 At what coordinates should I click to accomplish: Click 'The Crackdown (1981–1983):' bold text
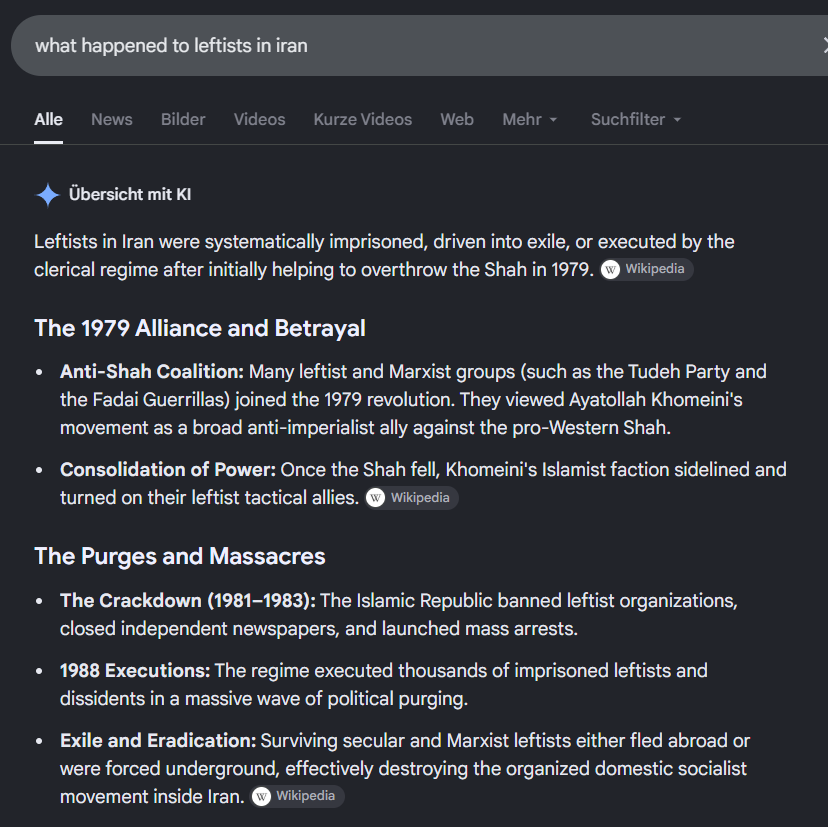pos(187,600)
